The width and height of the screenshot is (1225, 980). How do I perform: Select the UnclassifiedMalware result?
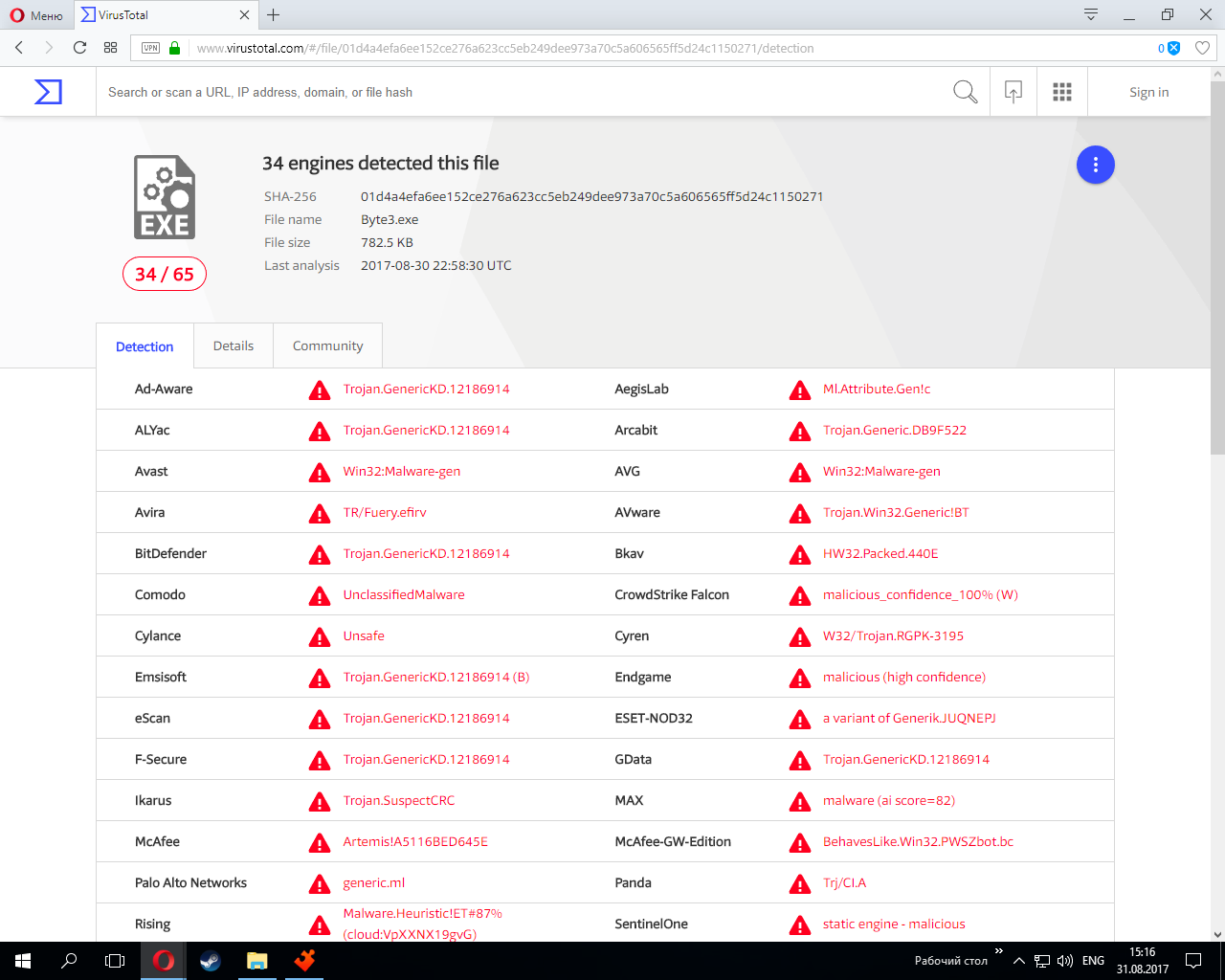[404, 594]
